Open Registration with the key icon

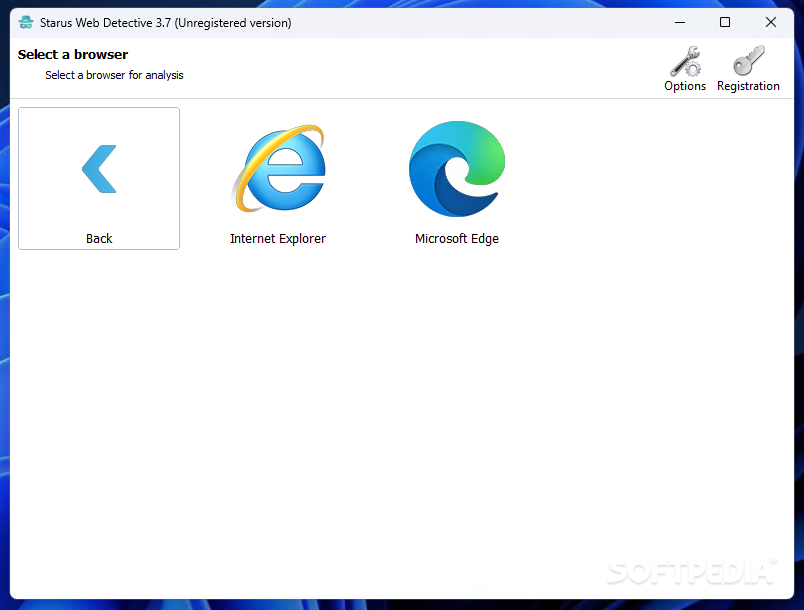click(748, 69)
